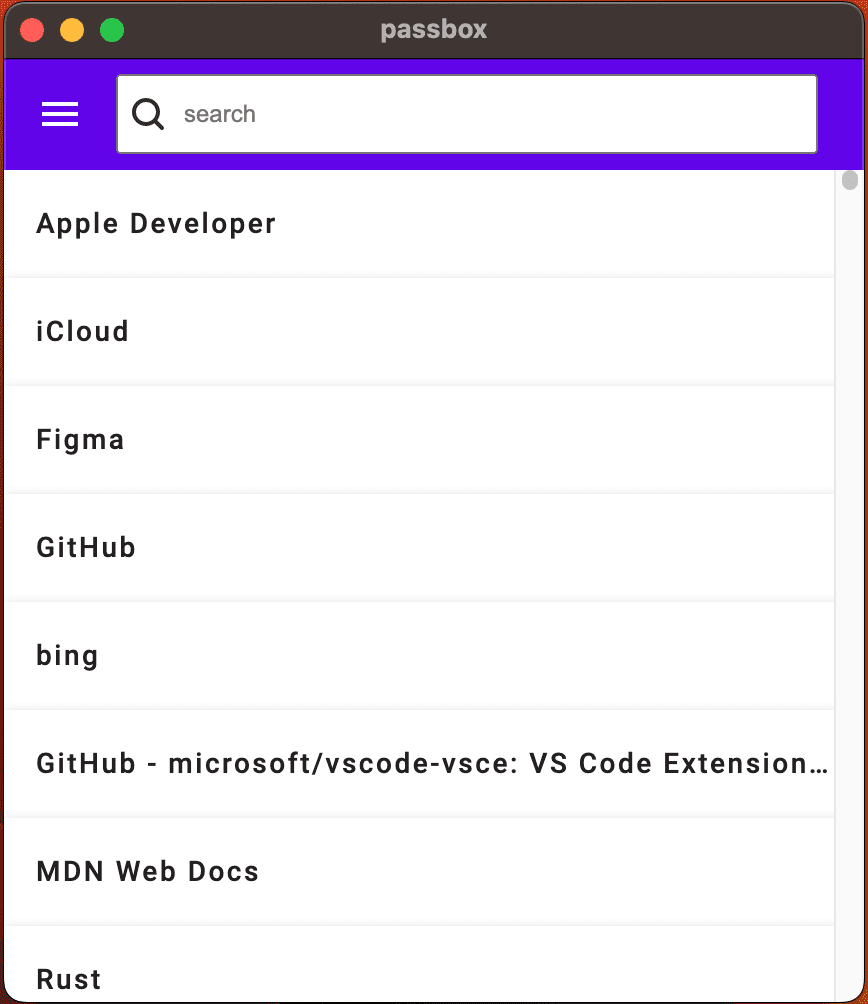Open the hamburger menu
868x1004 pixels.
click(60, 114)
